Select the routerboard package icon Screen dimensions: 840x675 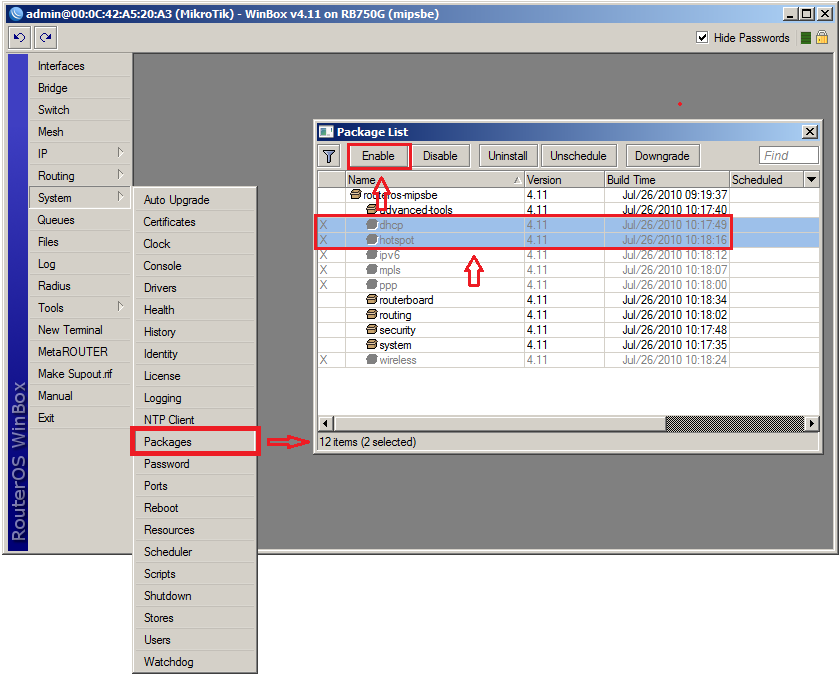pos(371,300)
